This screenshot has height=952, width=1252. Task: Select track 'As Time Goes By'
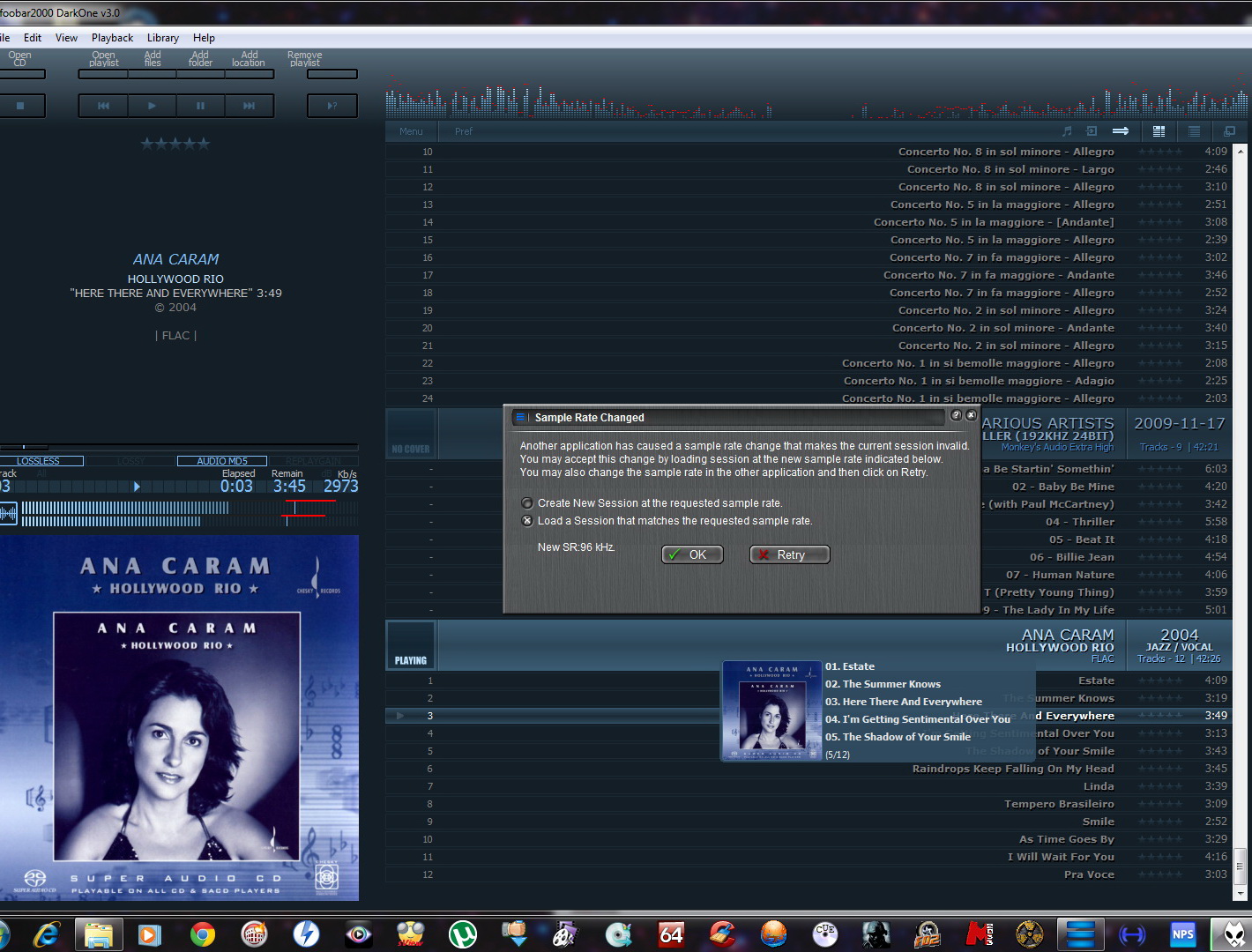(x=809, y=839)
